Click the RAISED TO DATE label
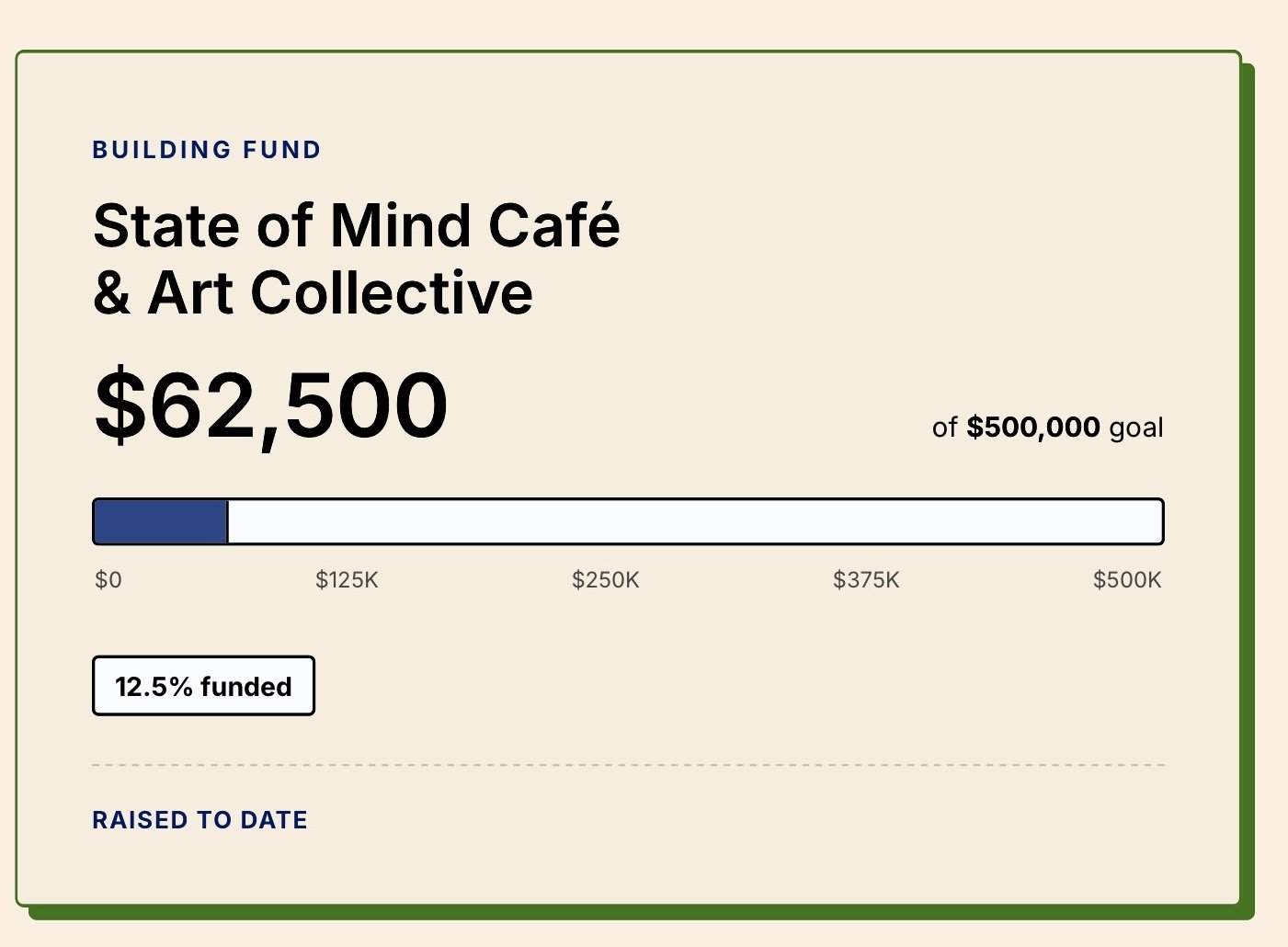Image resolution: width=1288 pixels, height=947 pixels. click(x=199, y=820)
